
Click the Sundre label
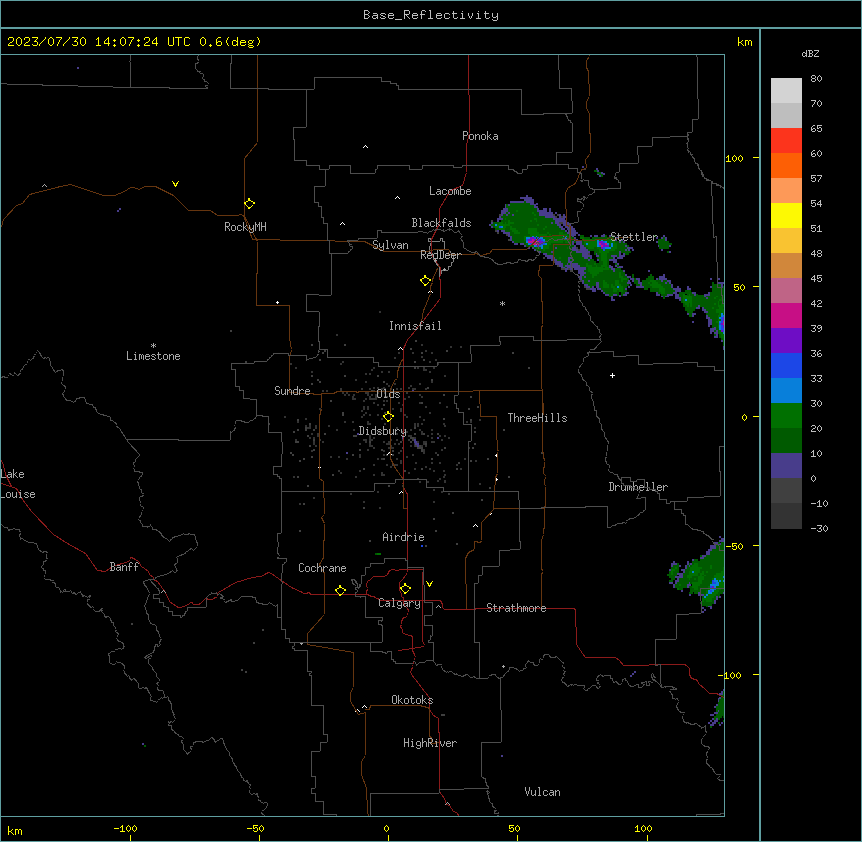pyautogui.click(x=292, y=391)
